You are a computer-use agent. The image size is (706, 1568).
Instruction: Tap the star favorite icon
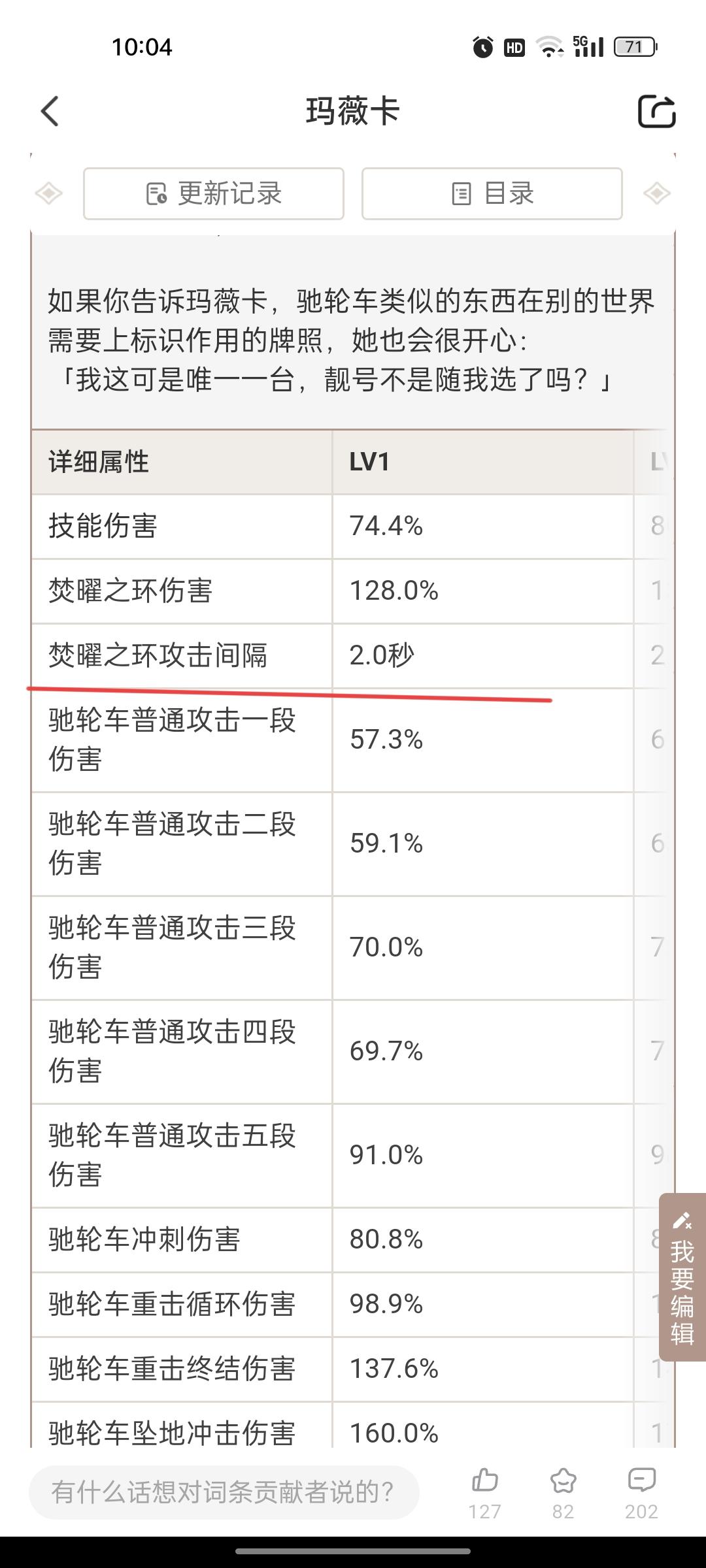click(x=563, y=1480)
